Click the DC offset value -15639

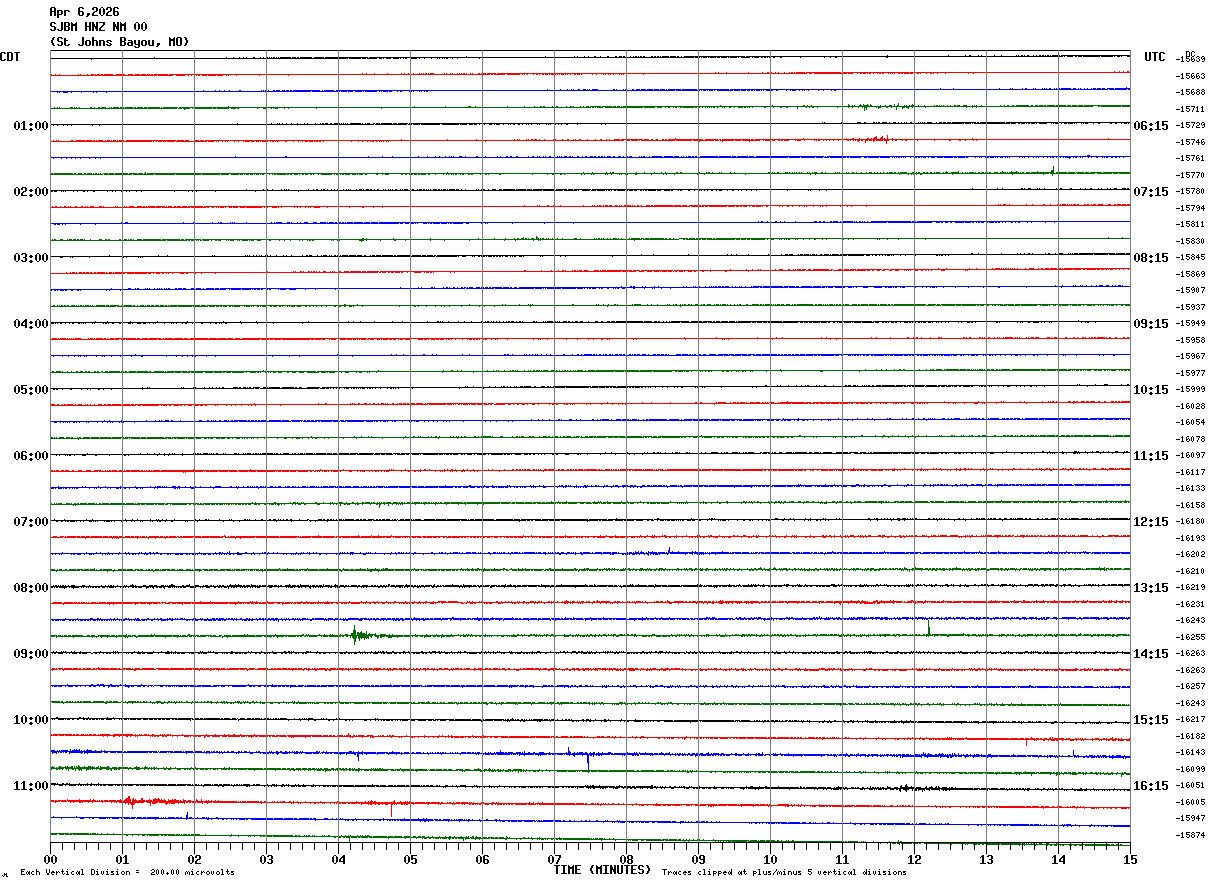pos(1191,60)
